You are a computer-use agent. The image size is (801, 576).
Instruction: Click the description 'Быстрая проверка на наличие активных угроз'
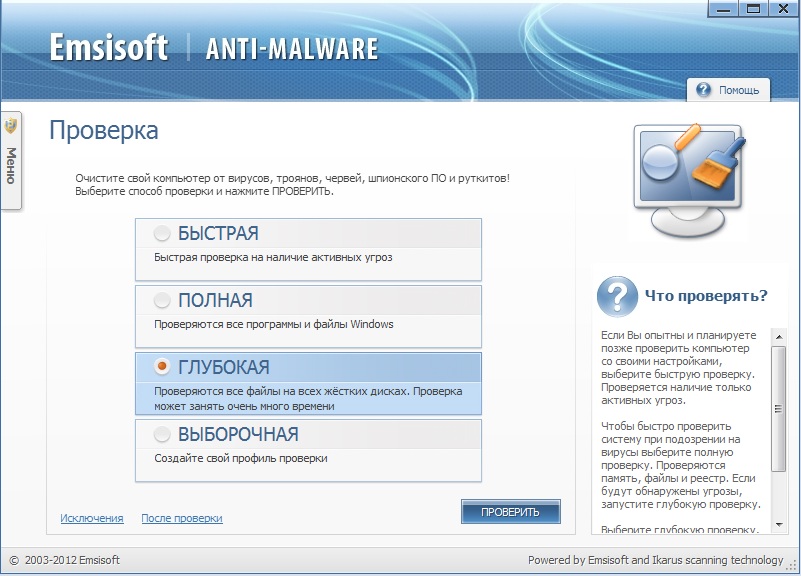tap(273, 257)
